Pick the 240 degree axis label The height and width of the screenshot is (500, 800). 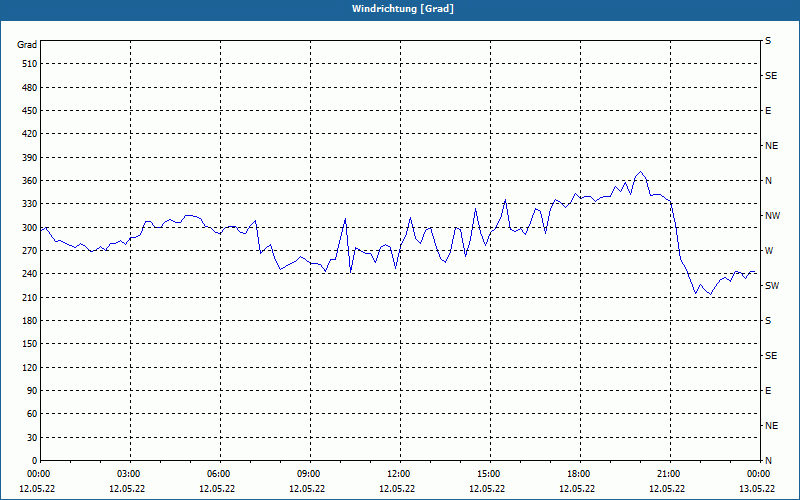30,274
